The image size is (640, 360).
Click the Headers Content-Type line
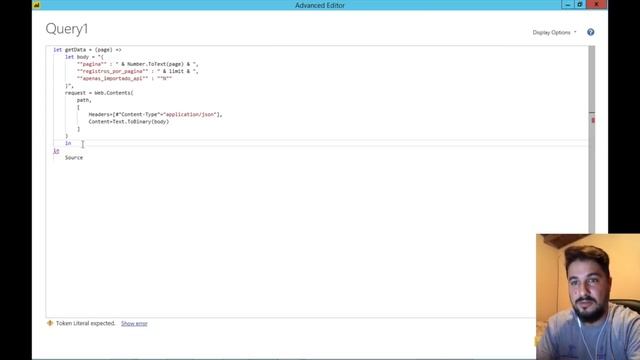point(156,115)
